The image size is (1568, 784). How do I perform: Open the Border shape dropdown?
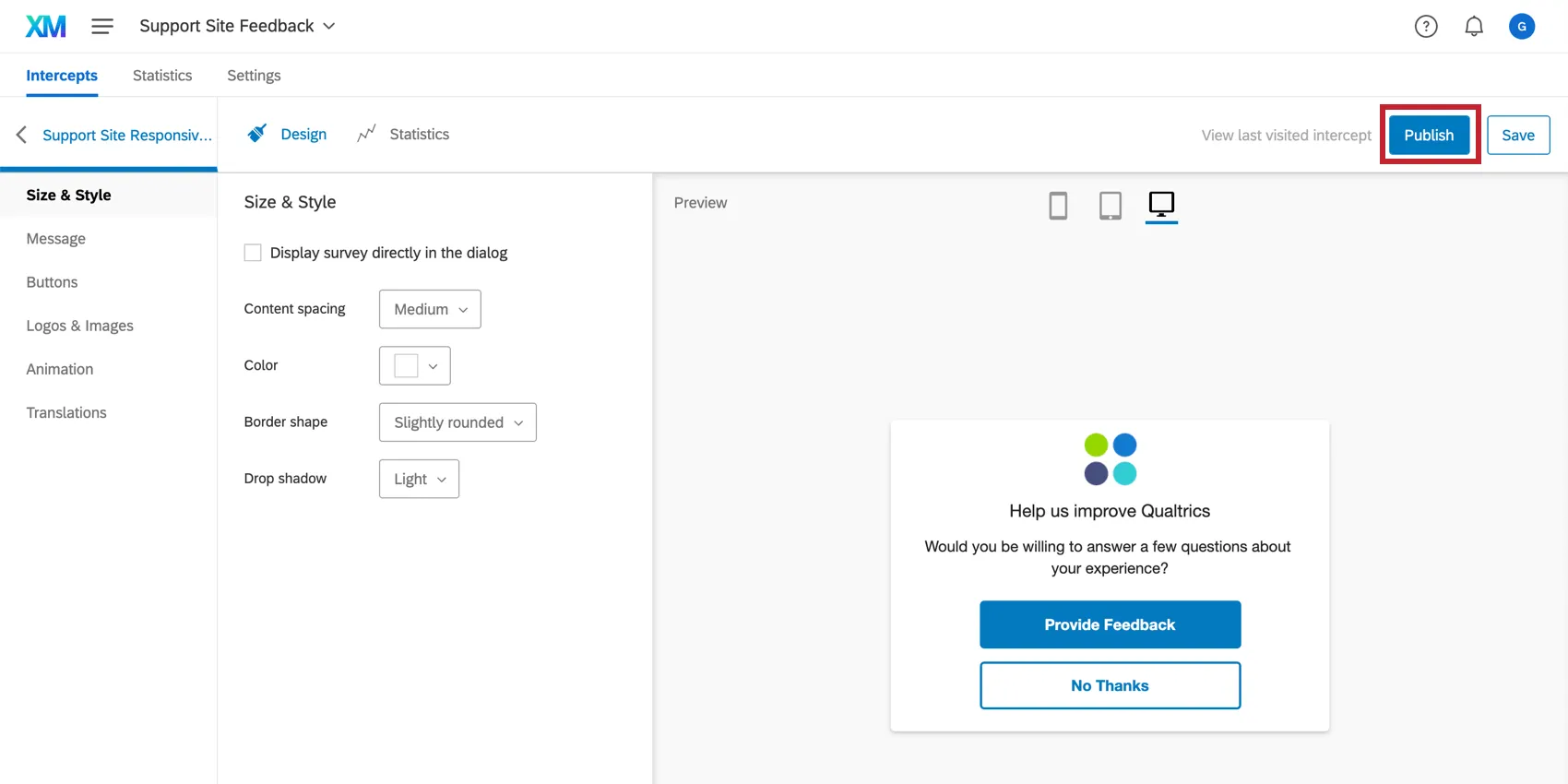pyautogui.click(x=457, y=422)
